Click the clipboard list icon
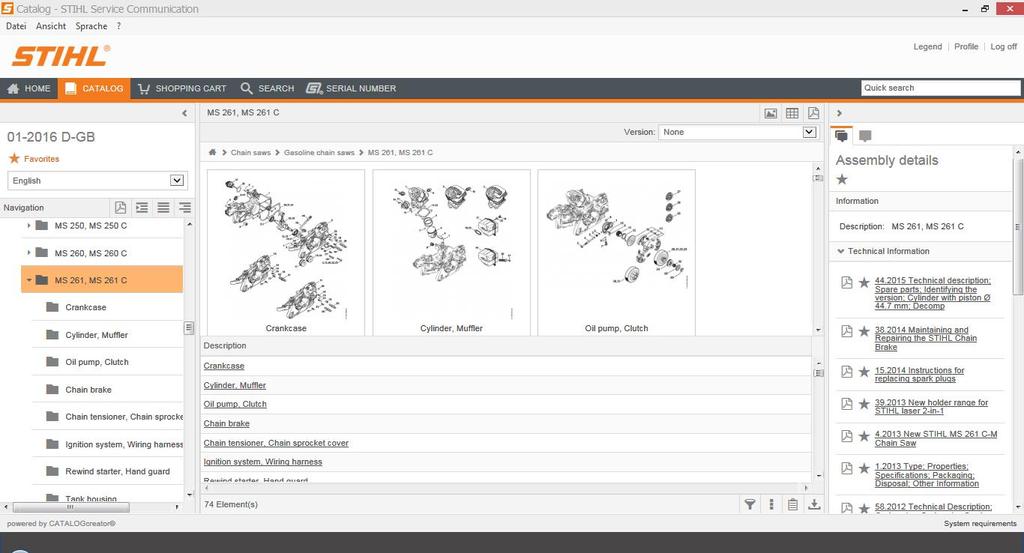This screenshot has height=553, width=1024. [x=792, y=504]
